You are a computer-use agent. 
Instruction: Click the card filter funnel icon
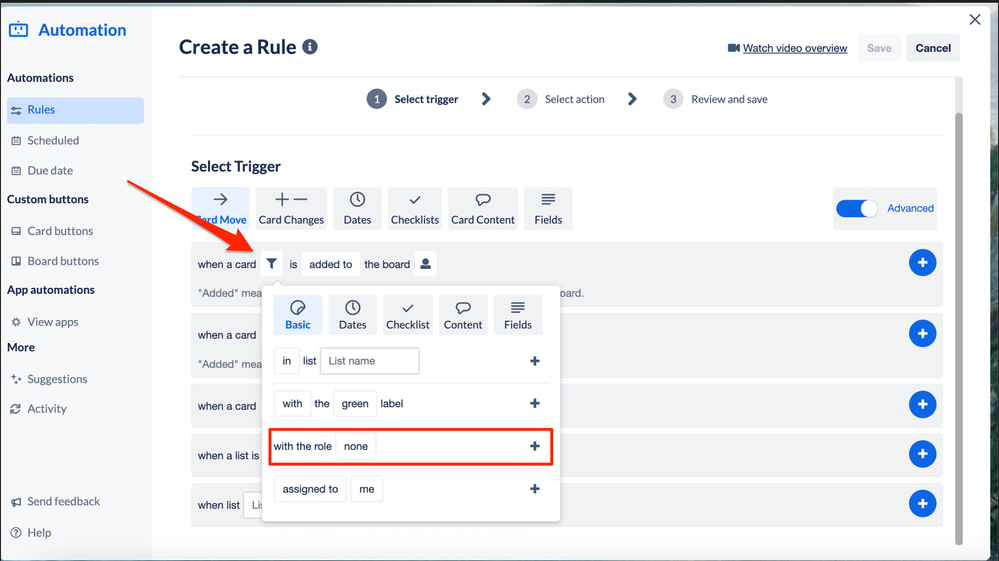[x=271, y=264]
